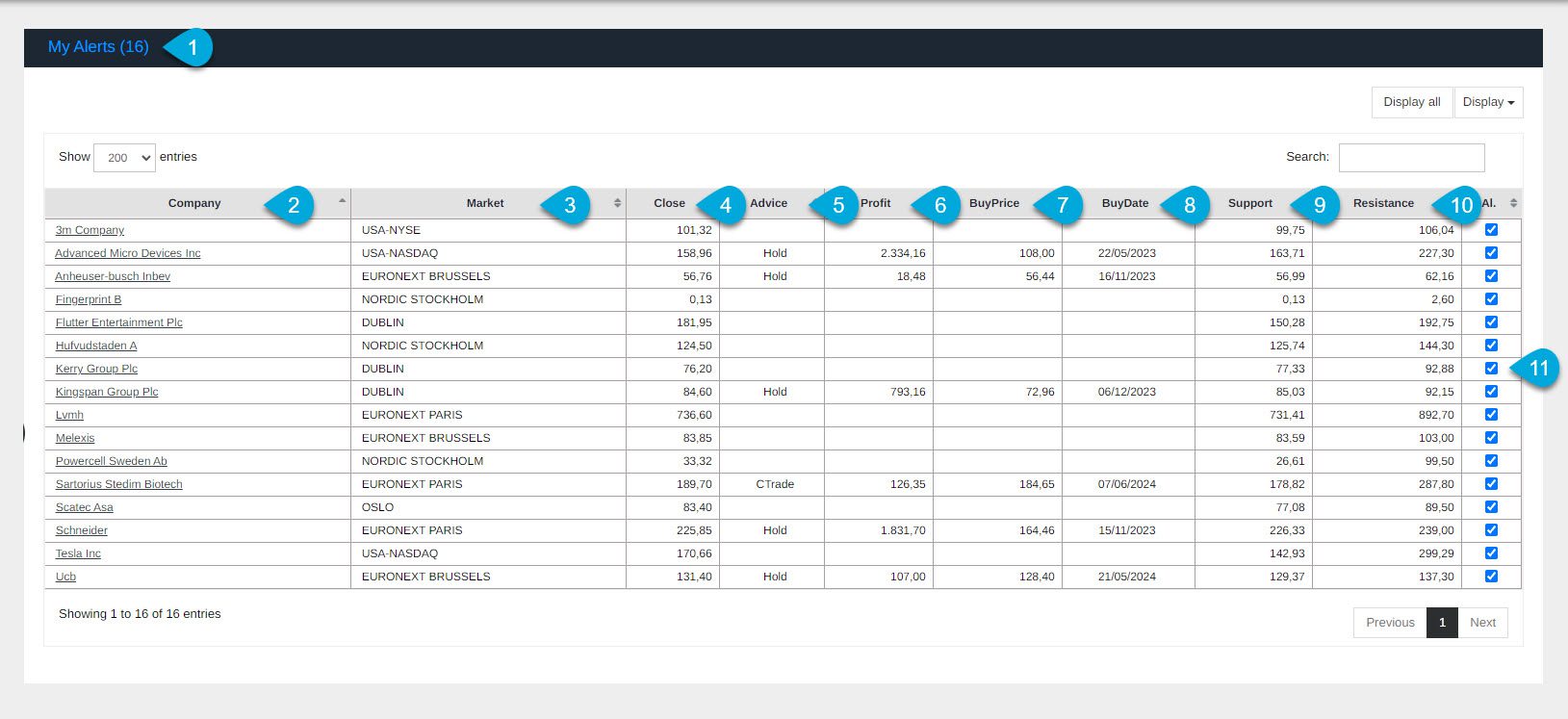Open the My Alerts (16) header tab

tap(98, 47)
